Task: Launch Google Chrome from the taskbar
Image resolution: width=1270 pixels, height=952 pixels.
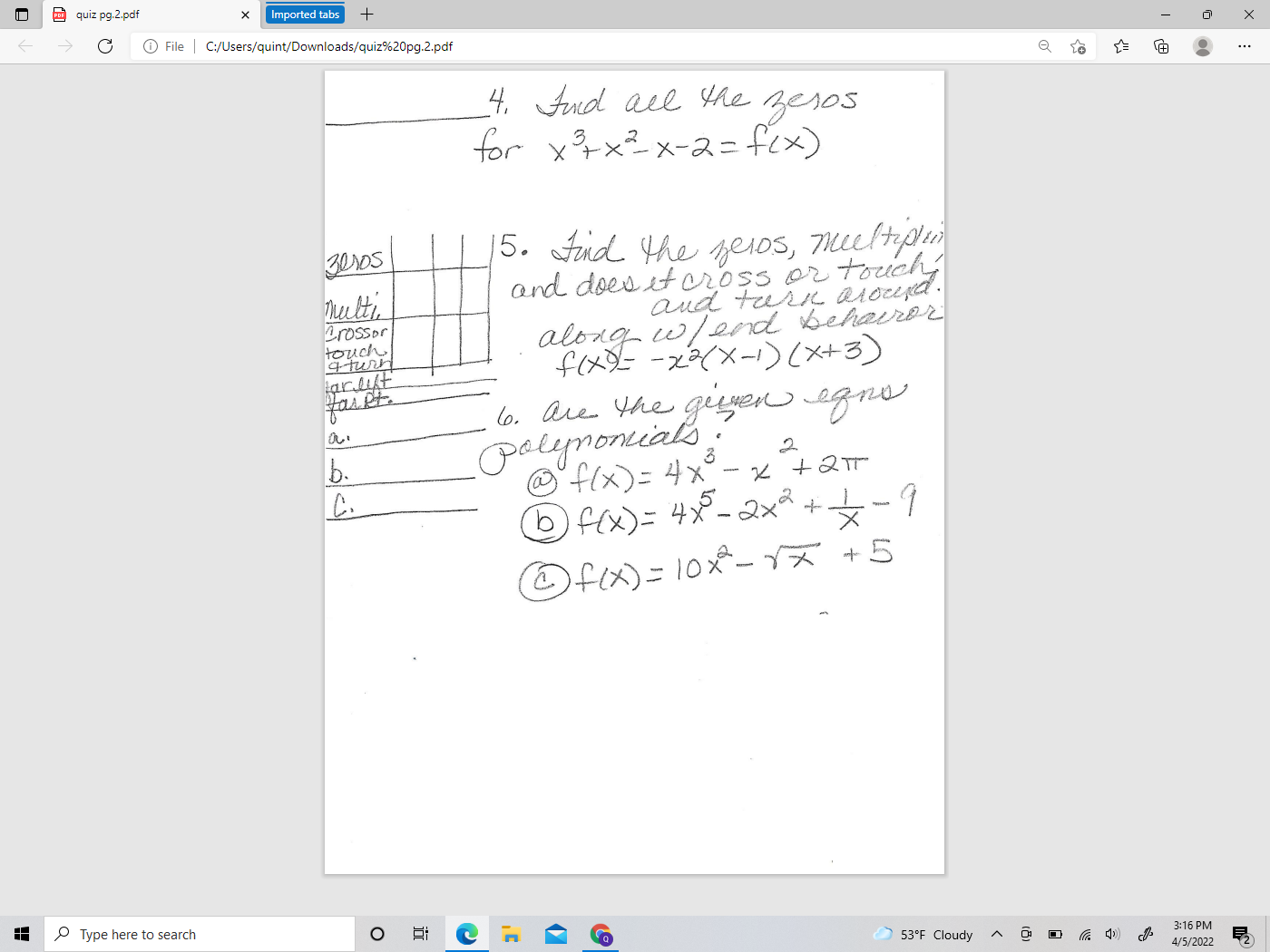Action: point(601,933)
